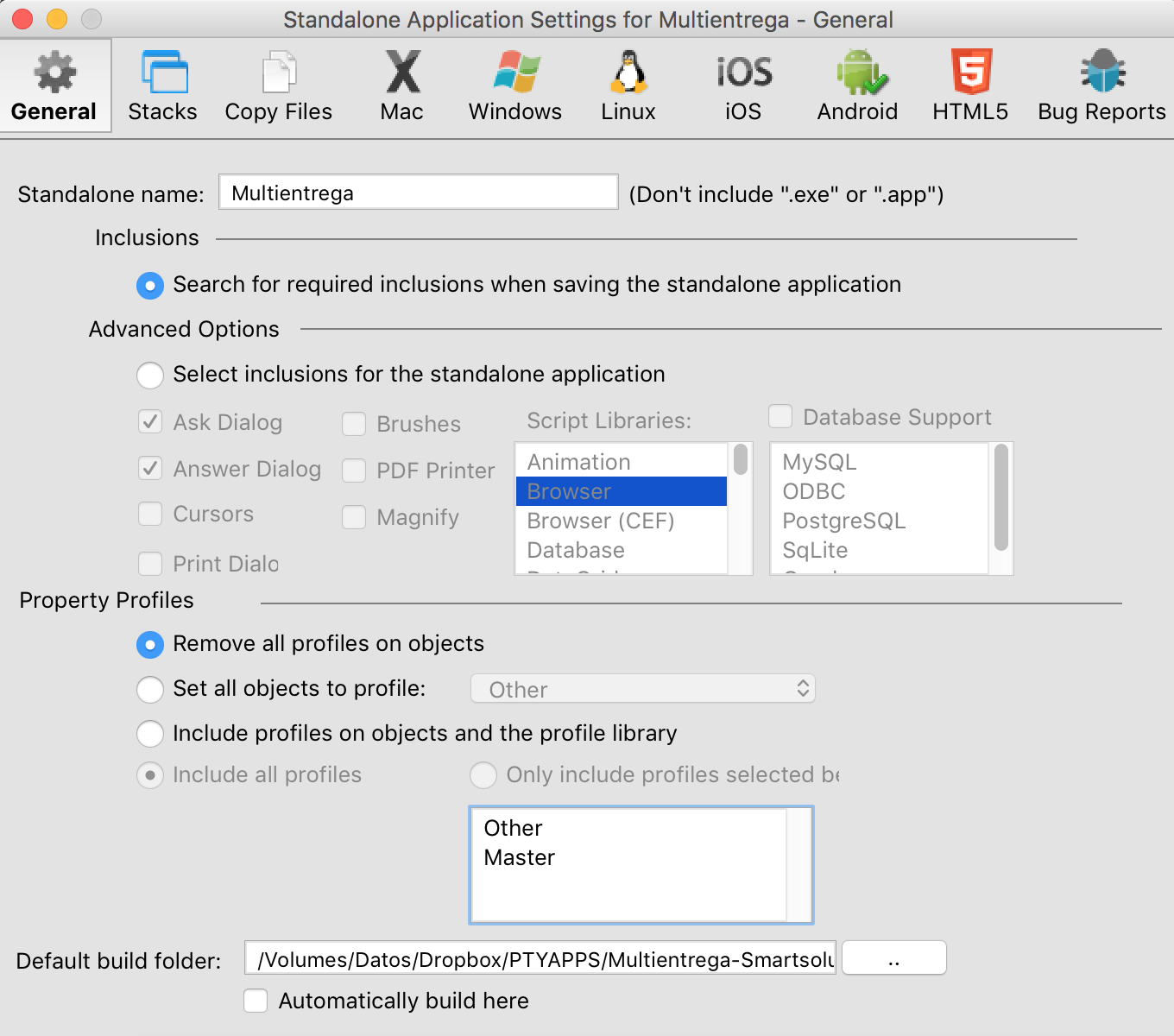Select 'Only include profiles selected below' radio

tap(483, 775)
